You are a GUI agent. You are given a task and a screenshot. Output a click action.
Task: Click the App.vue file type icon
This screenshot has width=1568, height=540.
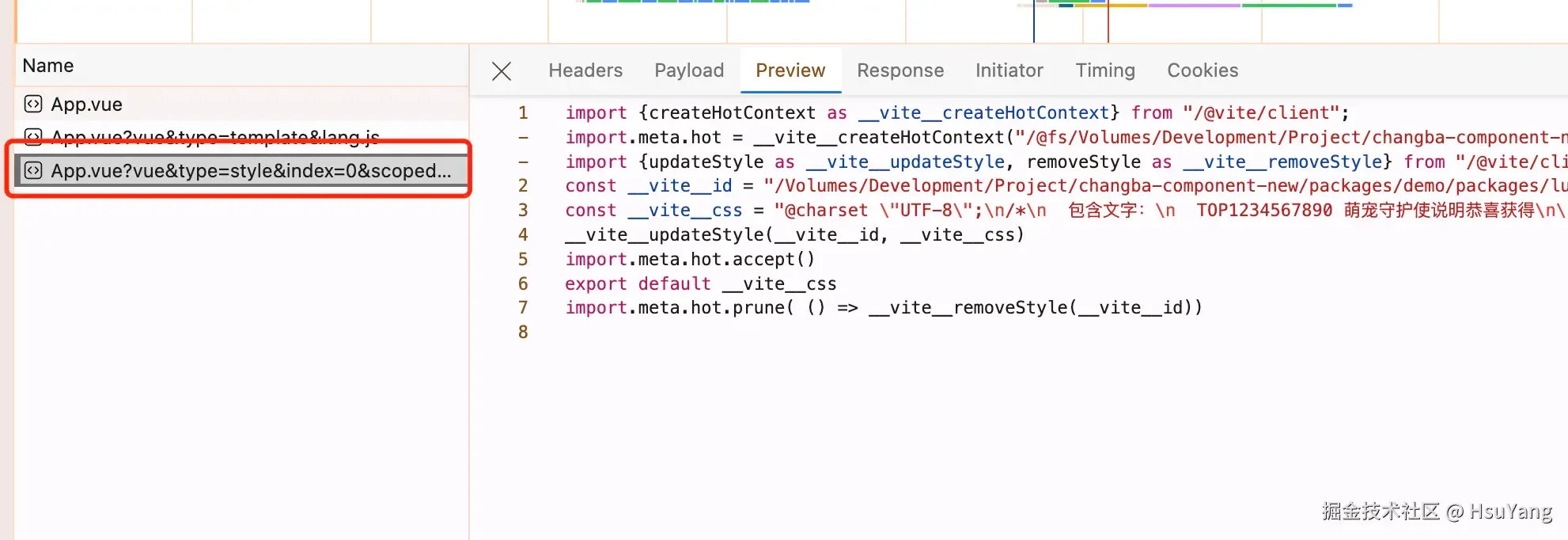[x=33, y=104]
